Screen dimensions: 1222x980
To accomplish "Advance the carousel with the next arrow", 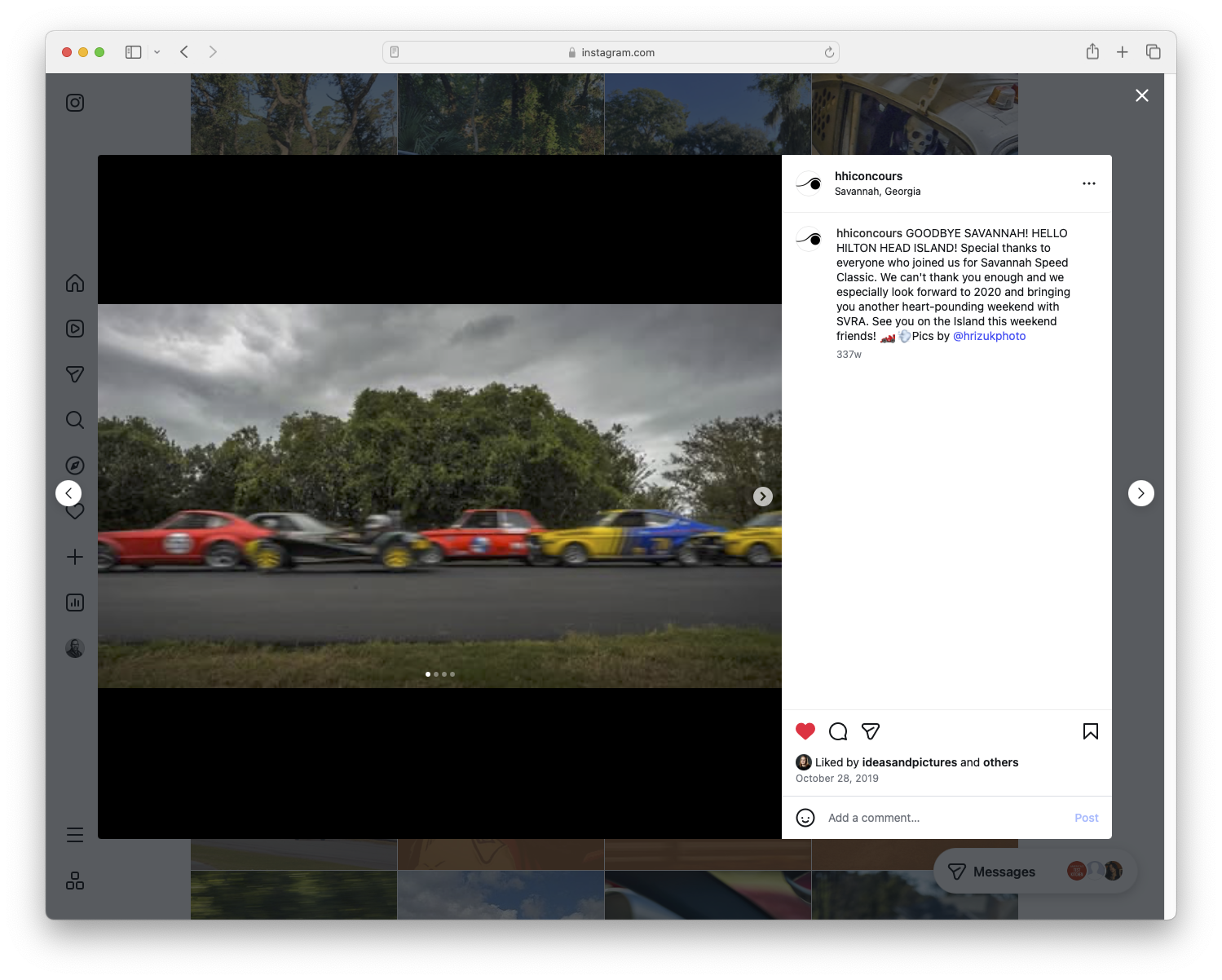I will coord(762,496).
